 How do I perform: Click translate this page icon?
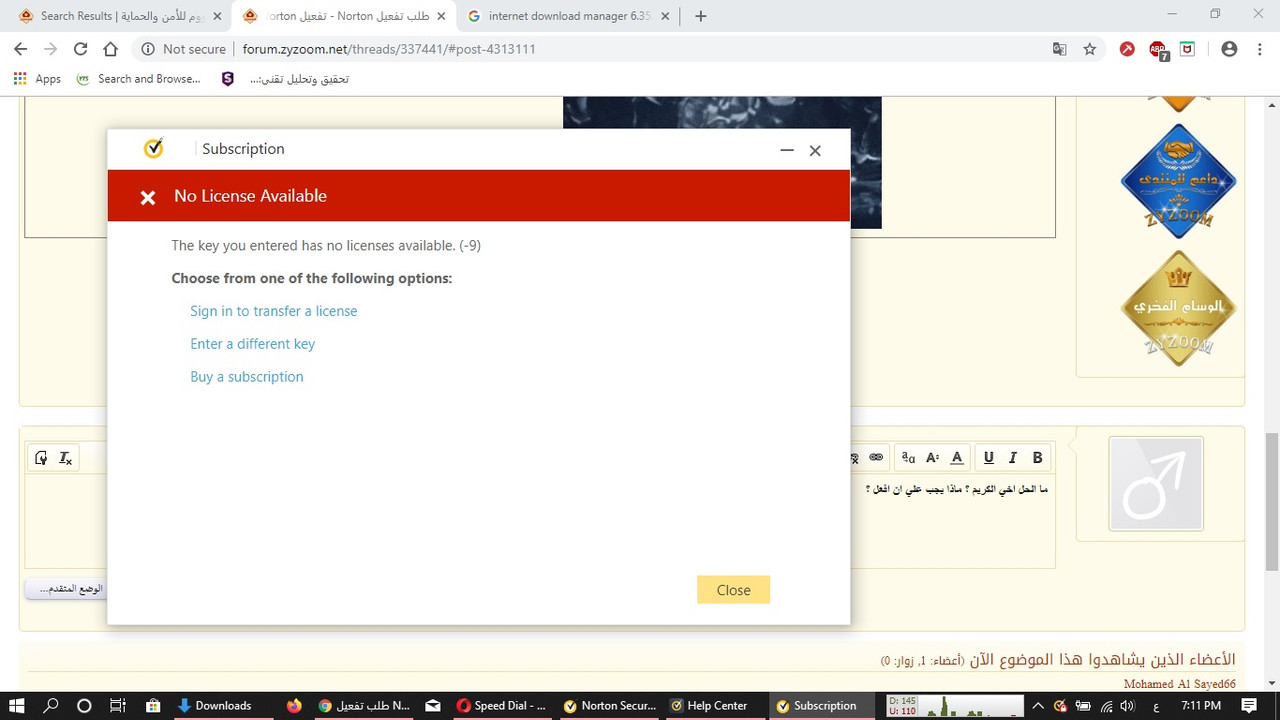coord(1059,49)
